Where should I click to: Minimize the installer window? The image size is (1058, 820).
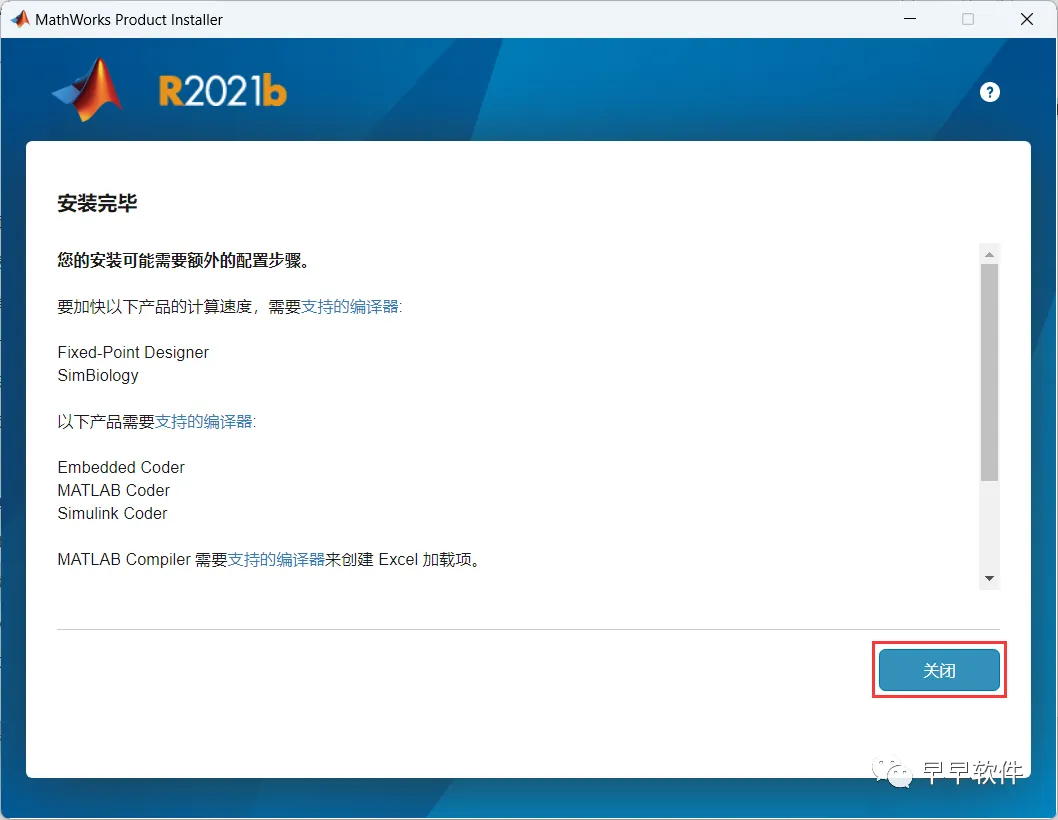(x=910, y=19)
